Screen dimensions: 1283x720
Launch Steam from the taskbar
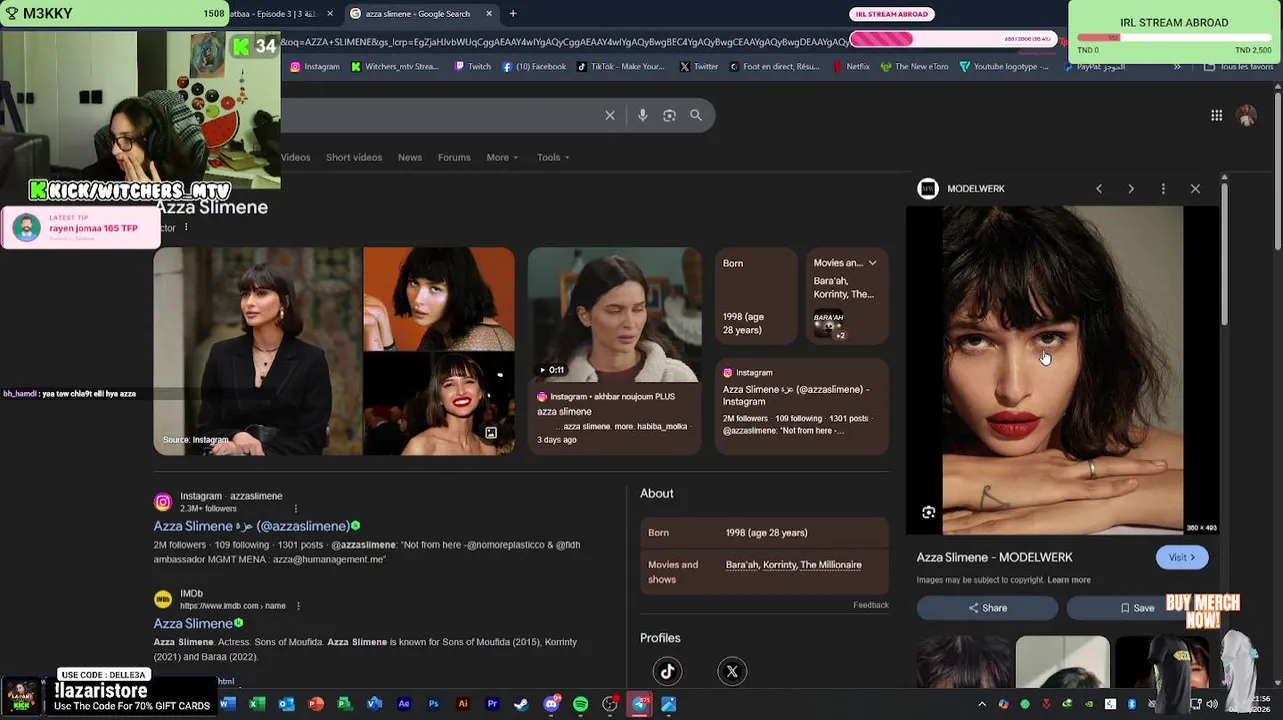521,704
